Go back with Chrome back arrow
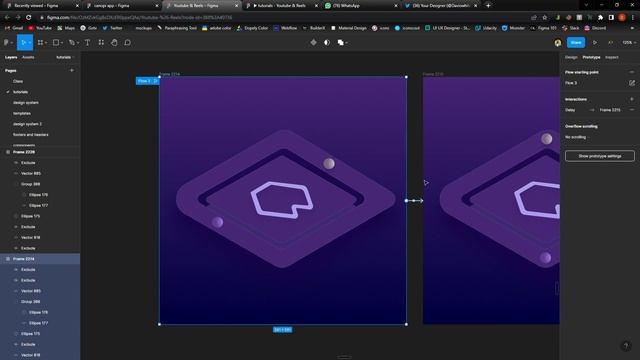The height and width of the screenshot is (360, 640). pos(7,18)
